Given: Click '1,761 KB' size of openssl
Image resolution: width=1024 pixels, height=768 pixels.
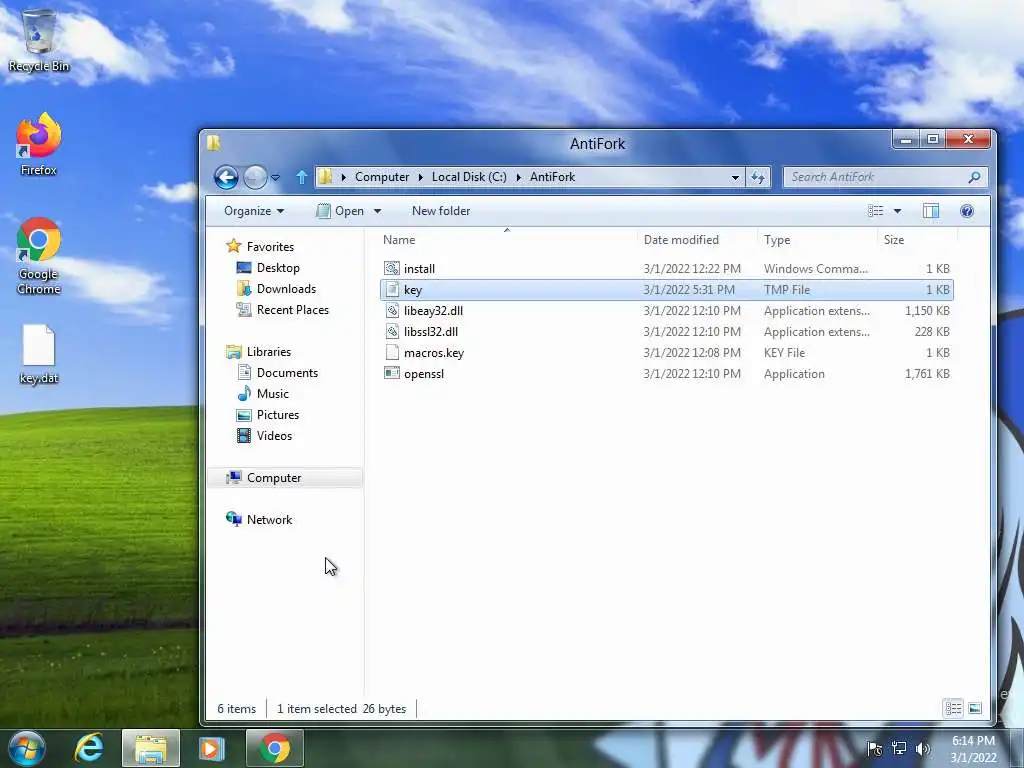Looking at the screenshot, I should tap(927, 374).
